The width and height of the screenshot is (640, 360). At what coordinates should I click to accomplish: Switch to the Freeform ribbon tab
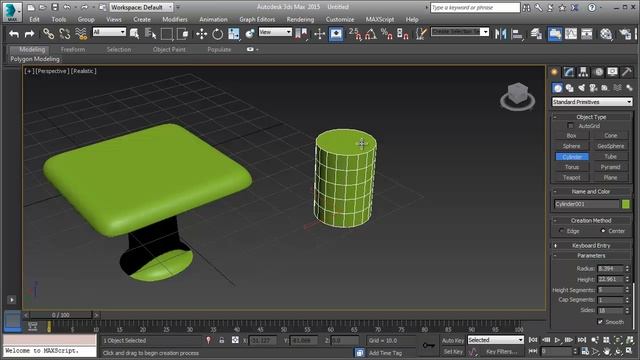tap(73, 49)
